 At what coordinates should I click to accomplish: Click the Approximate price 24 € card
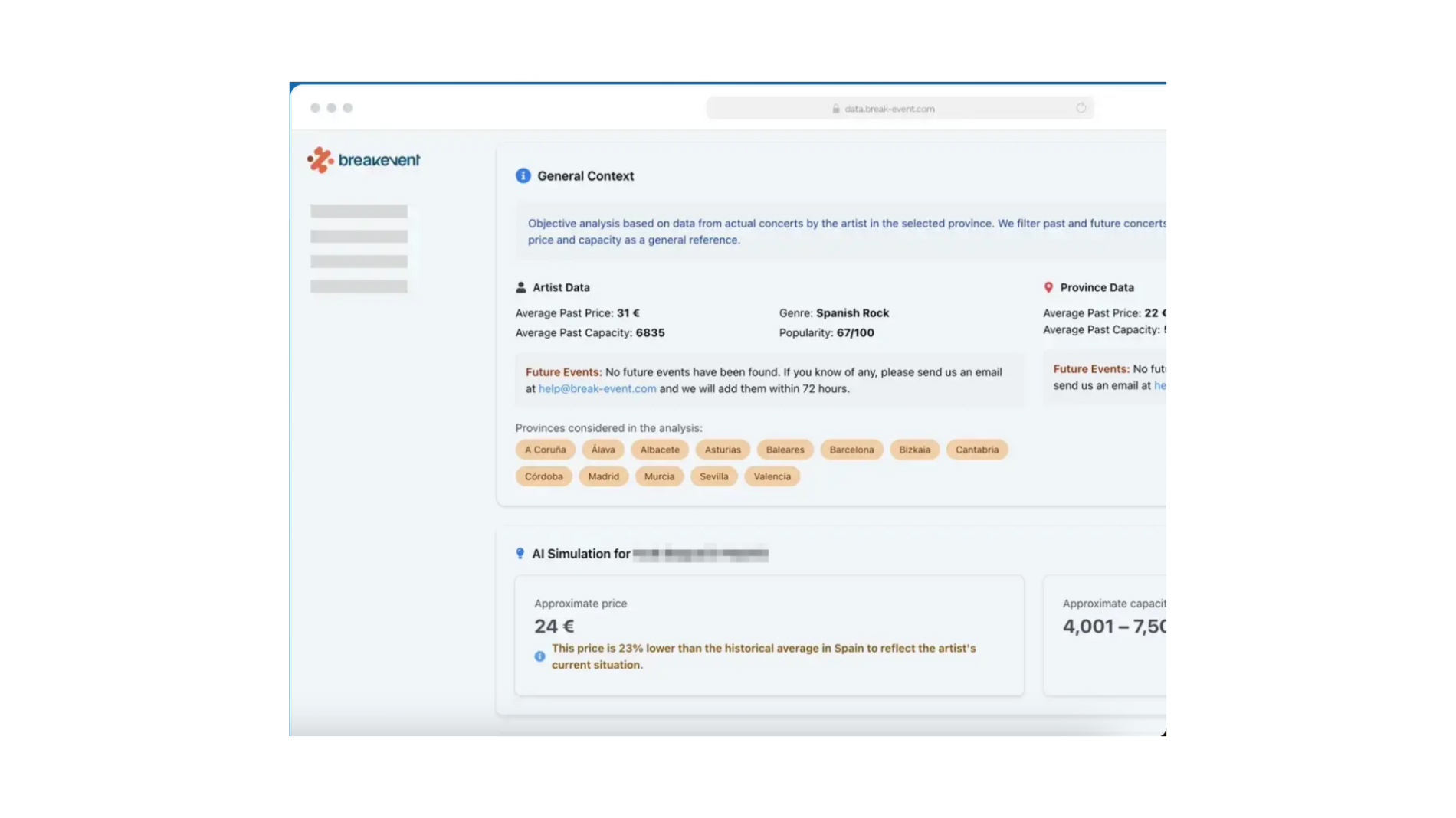(769, 635)
